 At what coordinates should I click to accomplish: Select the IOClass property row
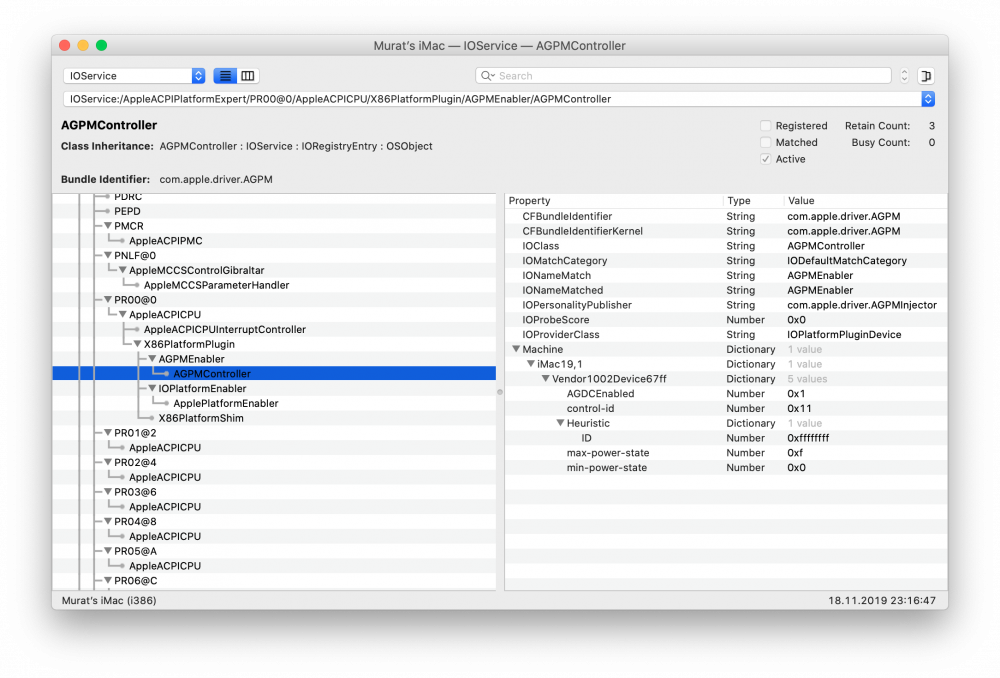(726, 246)
